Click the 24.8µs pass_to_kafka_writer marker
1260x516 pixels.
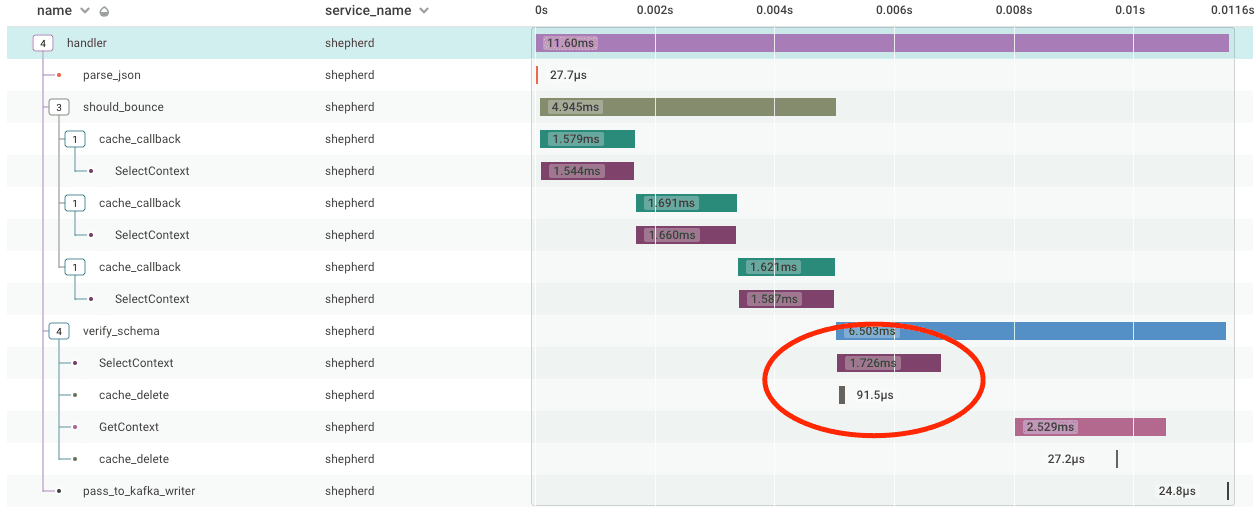click(x=1227, y=491)
